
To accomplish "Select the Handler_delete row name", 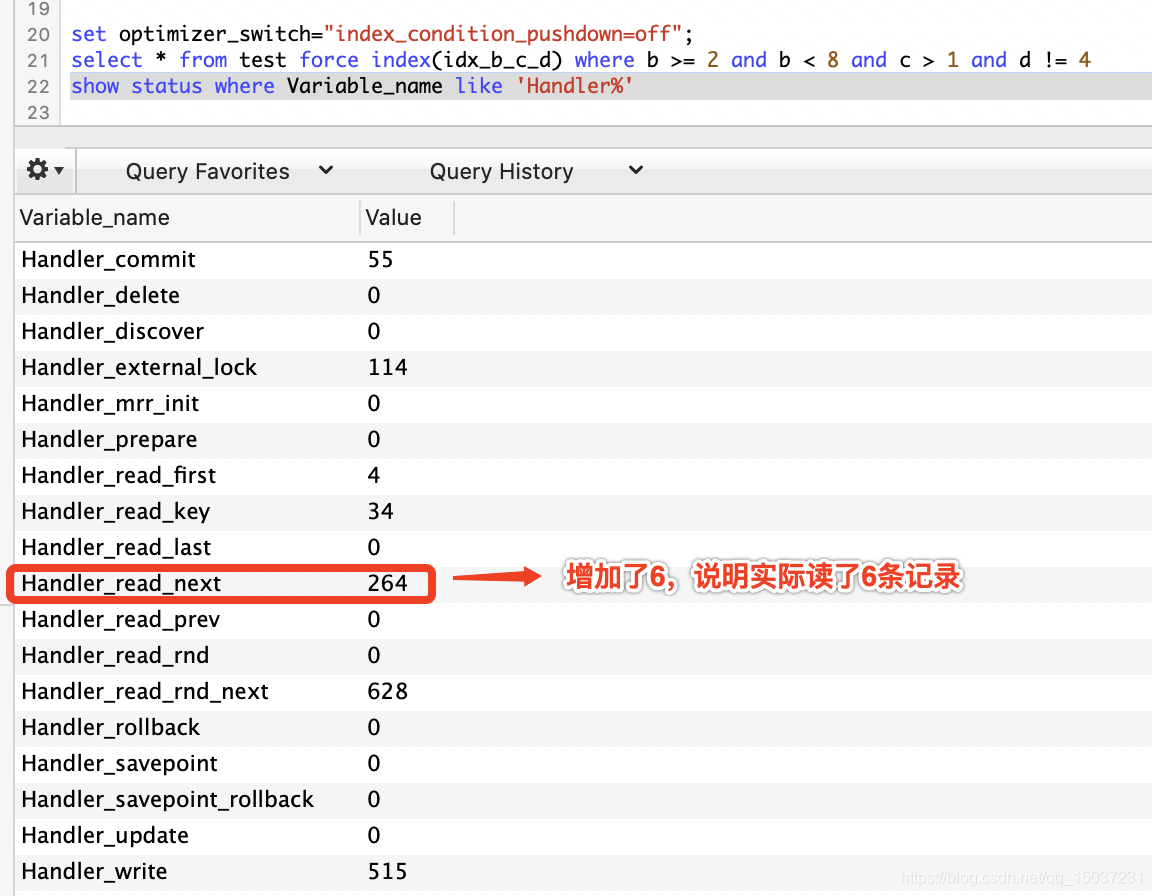I will pyautogui.click(x=101, y=295).
